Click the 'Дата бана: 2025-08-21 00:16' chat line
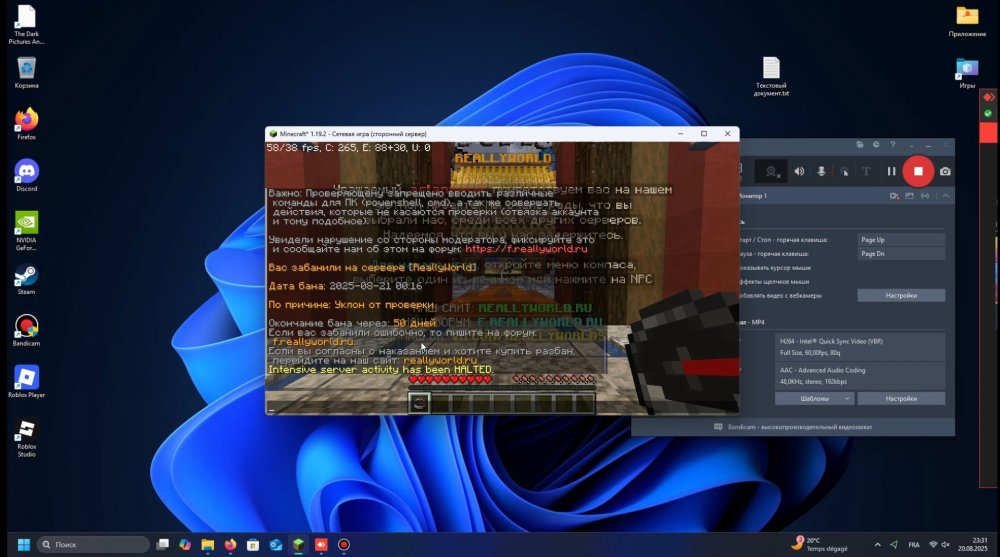 tap(345, 286)
